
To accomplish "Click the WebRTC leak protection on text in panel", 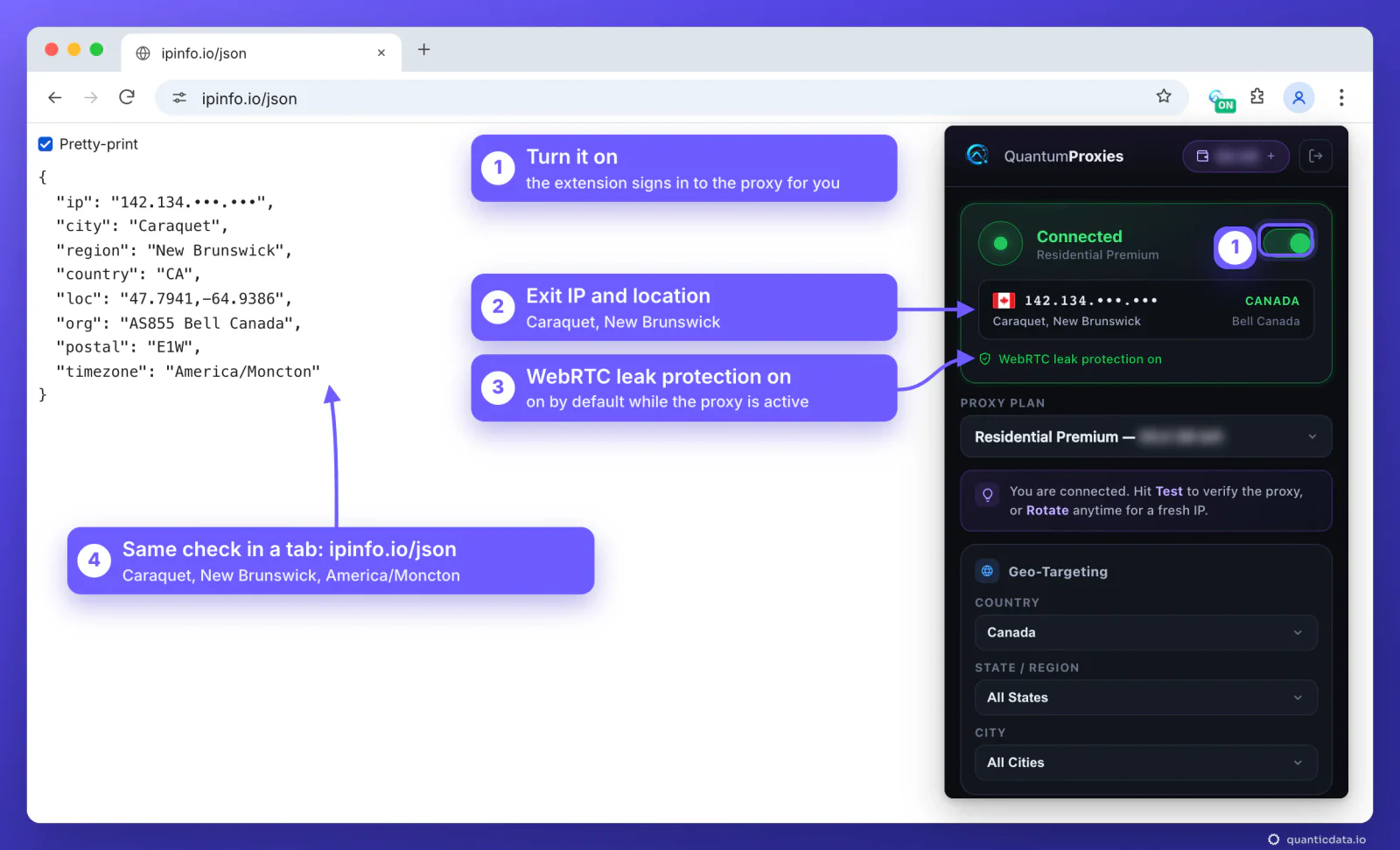I will [1080, 359].
